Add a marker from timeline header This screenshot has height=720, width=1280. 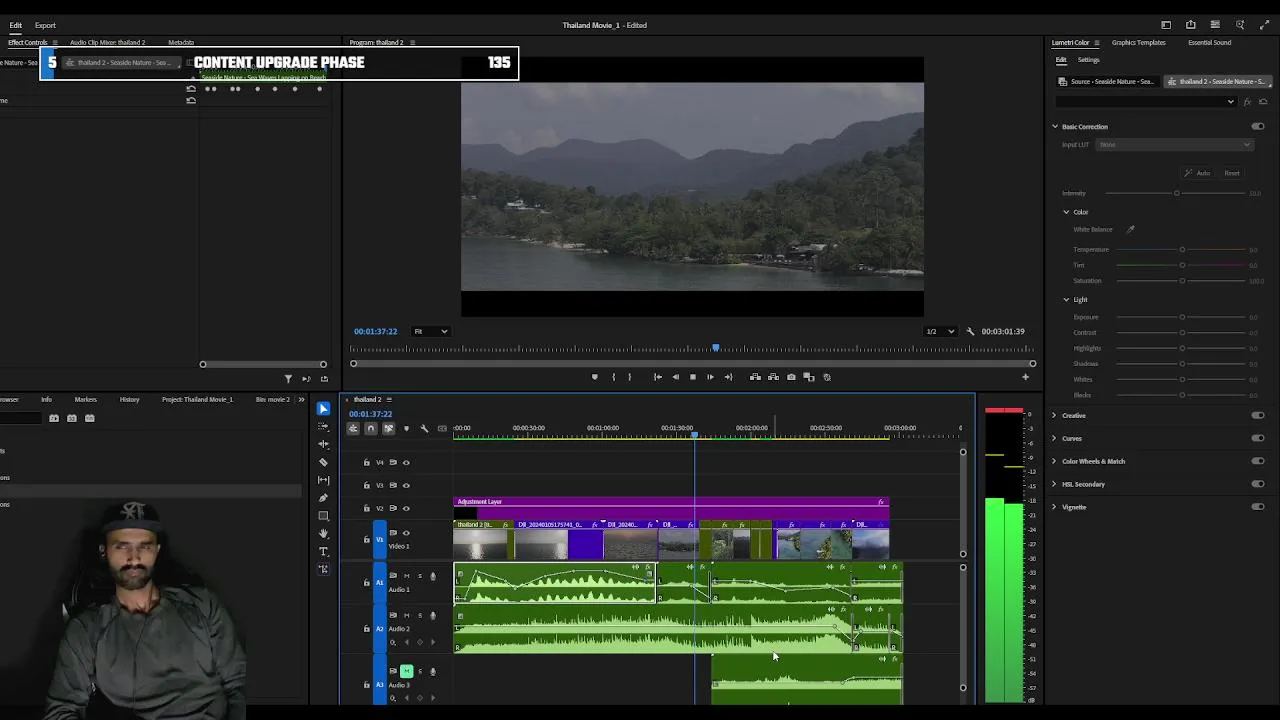click(x=406, y=429)
